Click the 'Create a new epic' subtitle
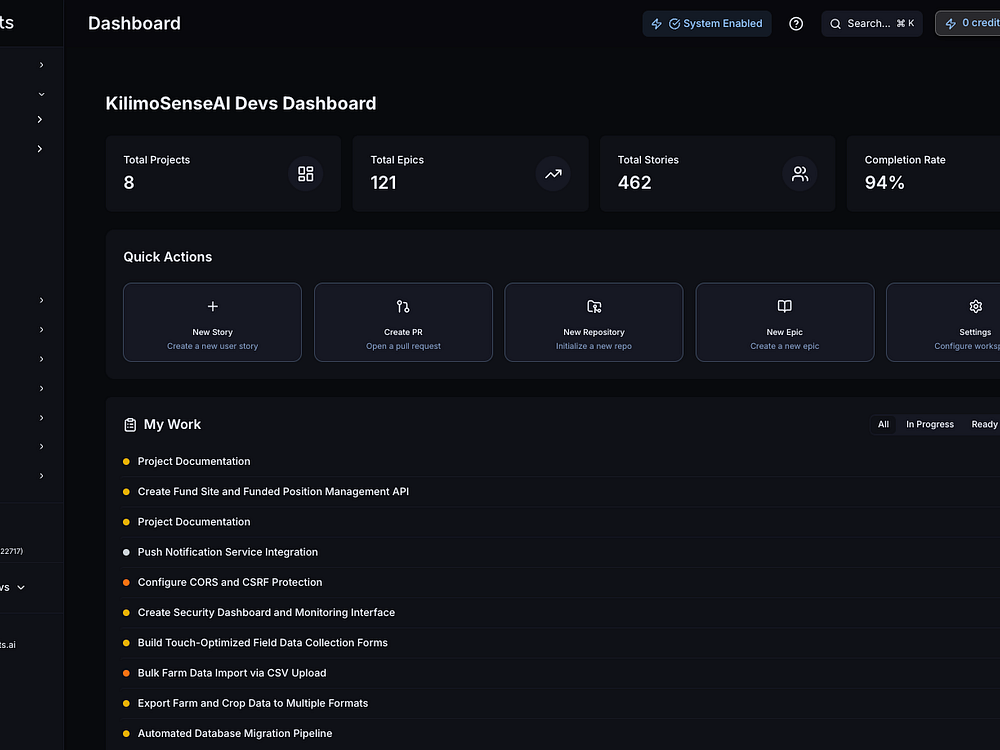The width and height of the screenshot is (1000, 750). (784, 346)
